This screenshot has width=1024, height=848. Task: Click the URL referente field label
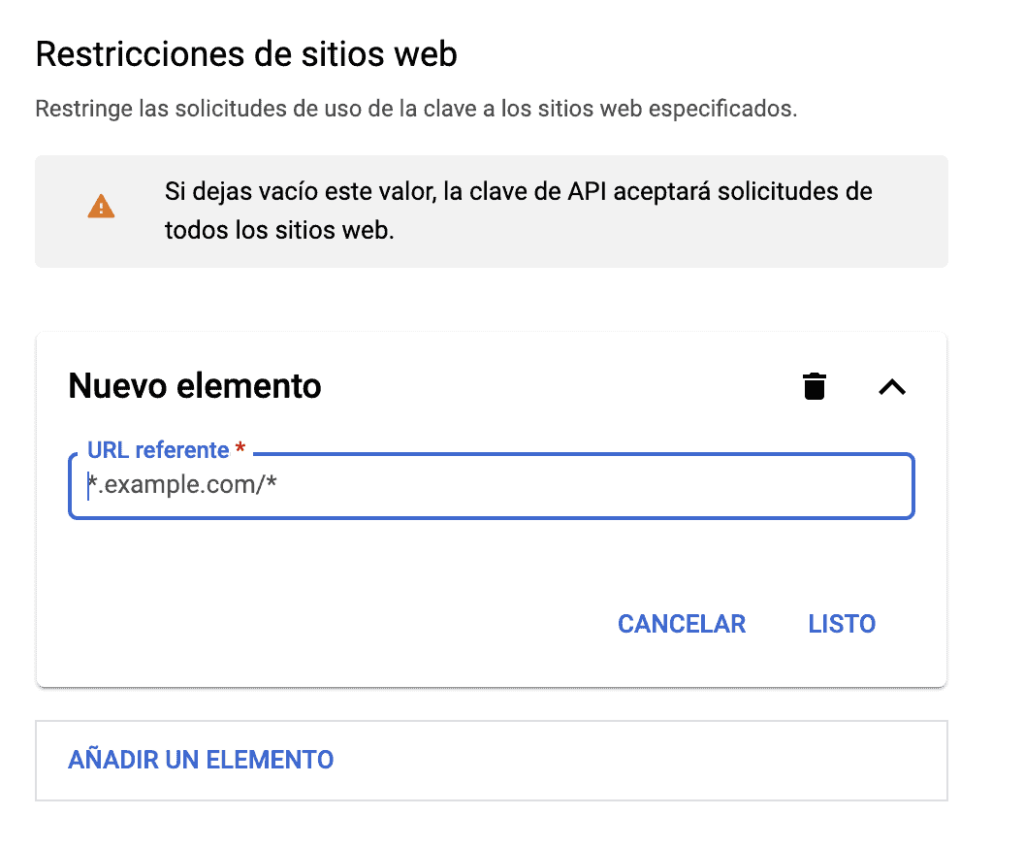[x=158, y=450]
